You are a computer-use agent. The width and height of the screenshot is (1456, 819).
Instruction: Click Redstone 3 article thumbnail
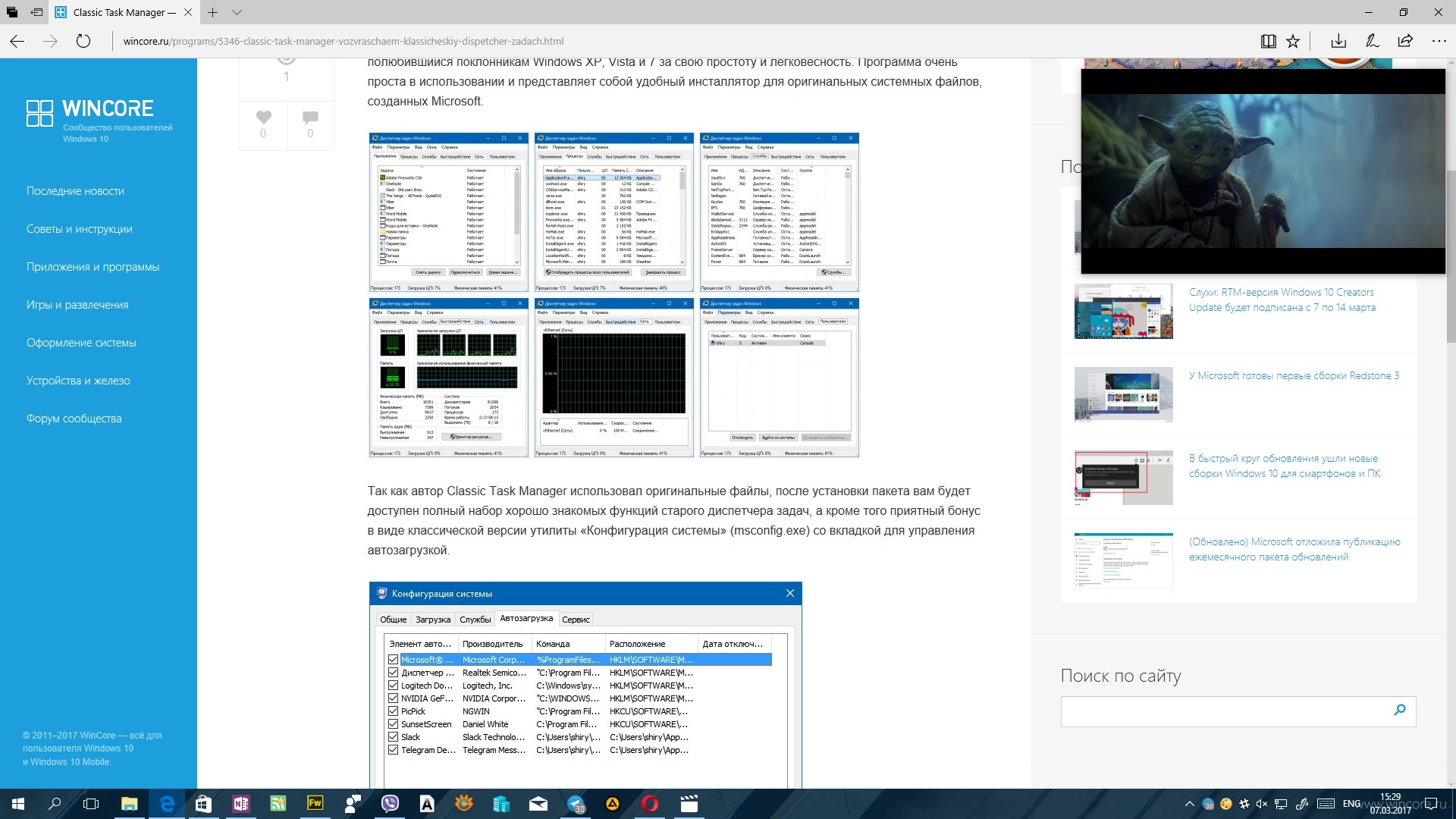click(1123, 394)
